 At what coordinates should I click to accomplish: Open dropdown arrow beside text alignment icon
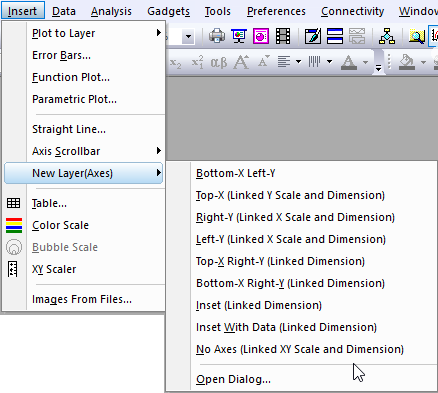click(x=298, y=62)
